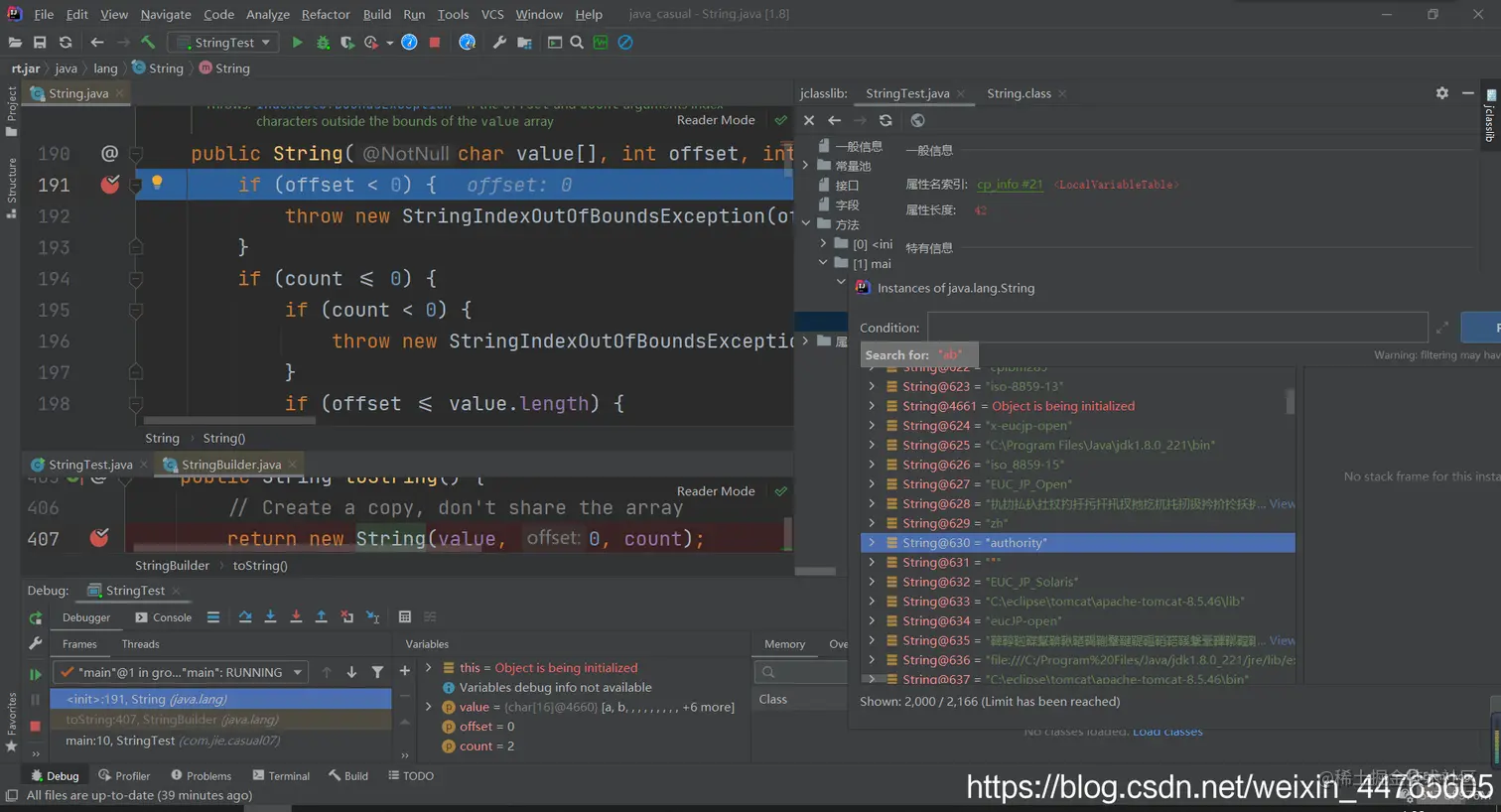Toggle Reader Mode in String.java editor
The height and width of the screenshot is (812, 1501).
tap(716, 120)
